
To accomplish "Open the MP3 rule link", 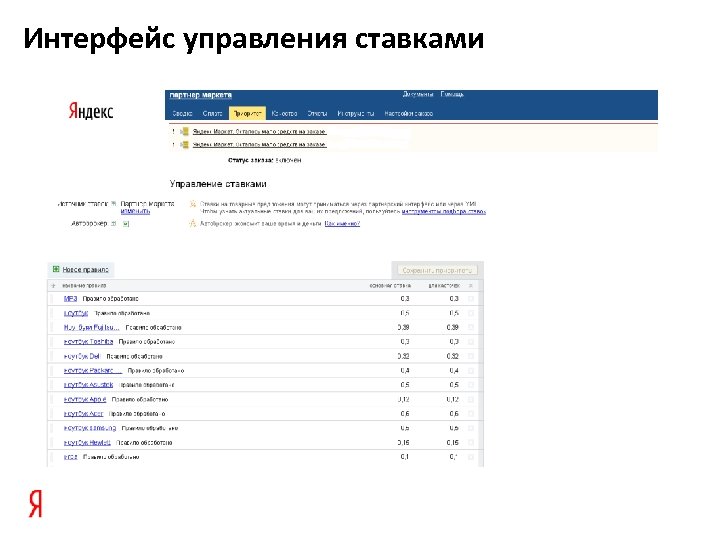I will (70, 298).
